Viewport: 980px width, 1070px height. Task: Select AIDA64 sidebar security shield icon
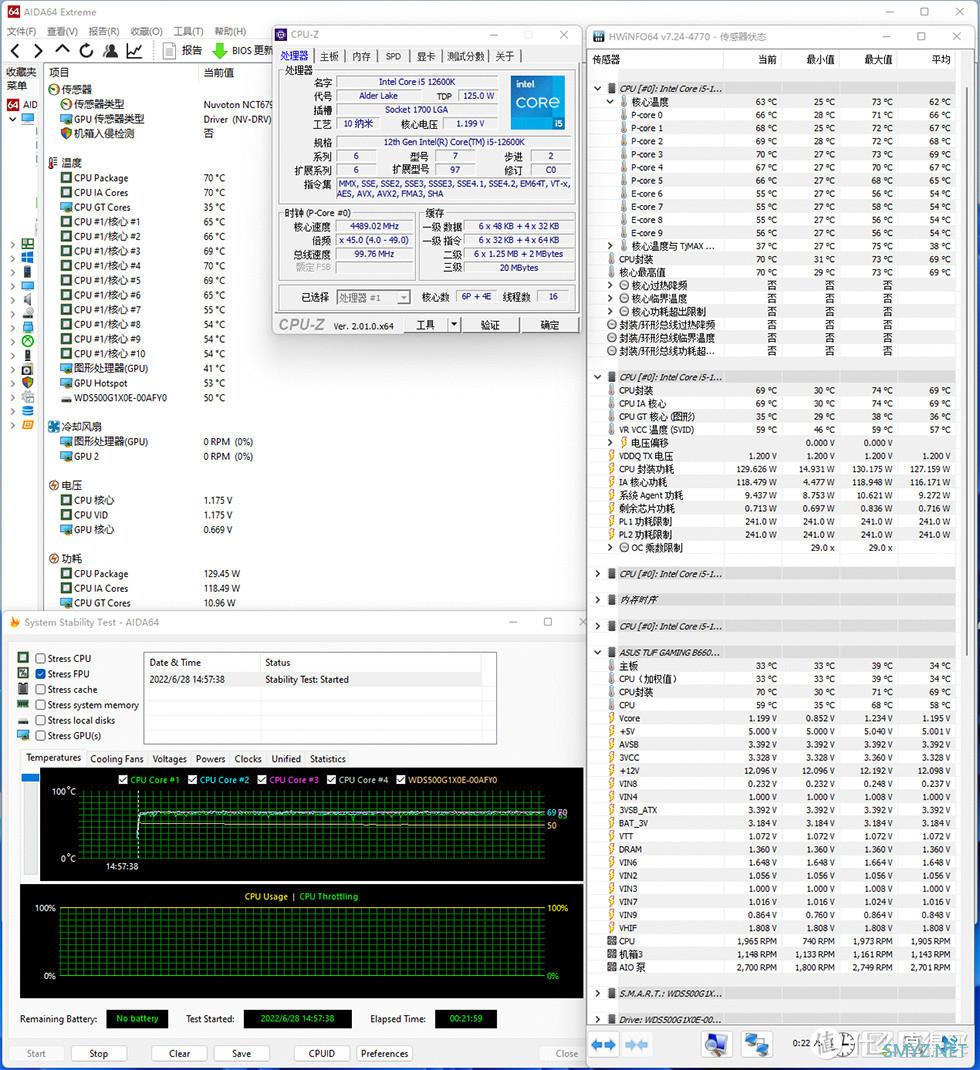(x=27, y=383)
